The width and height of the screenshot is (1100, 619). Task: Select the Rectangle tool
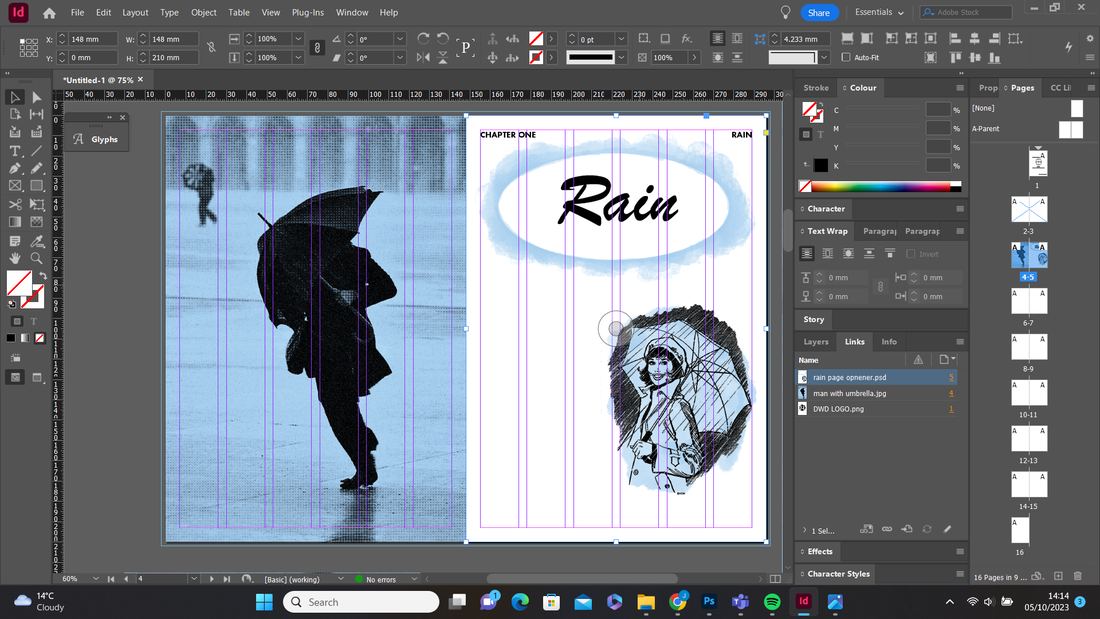(36, 186)
